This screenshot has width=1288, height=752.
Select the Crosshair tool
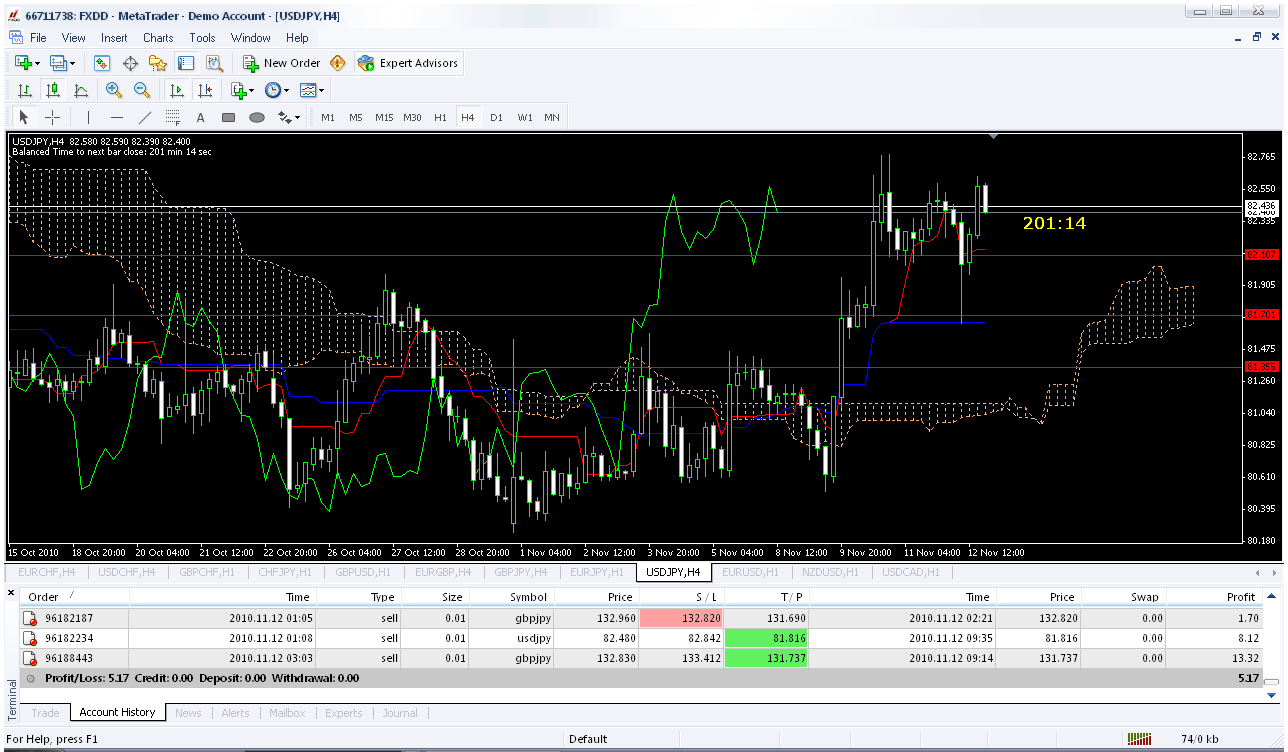pos(52,117)
